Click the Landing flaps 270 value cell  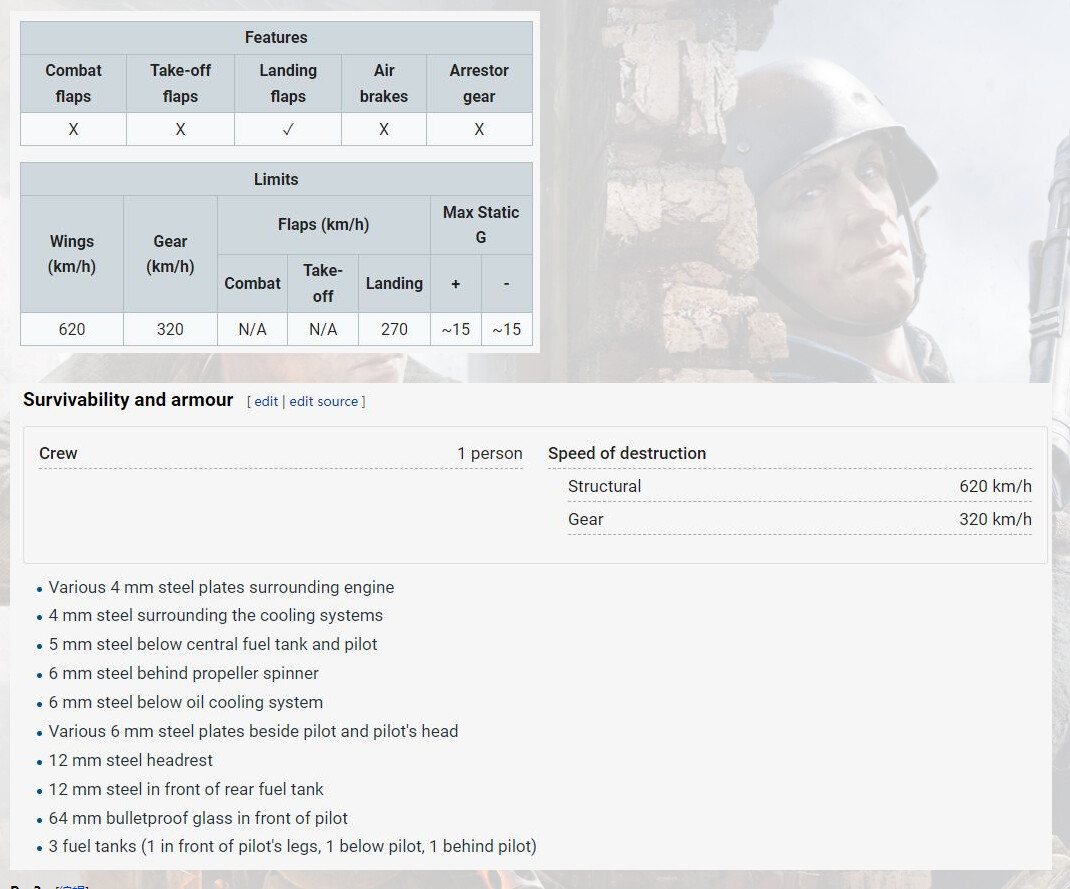[394, 329]
